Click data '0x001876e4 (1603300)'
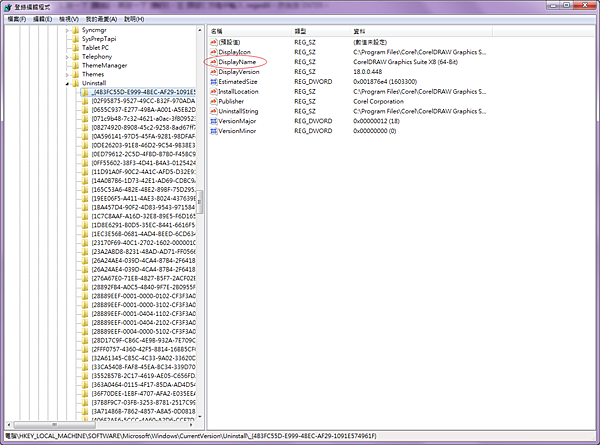 pos(385,82)
